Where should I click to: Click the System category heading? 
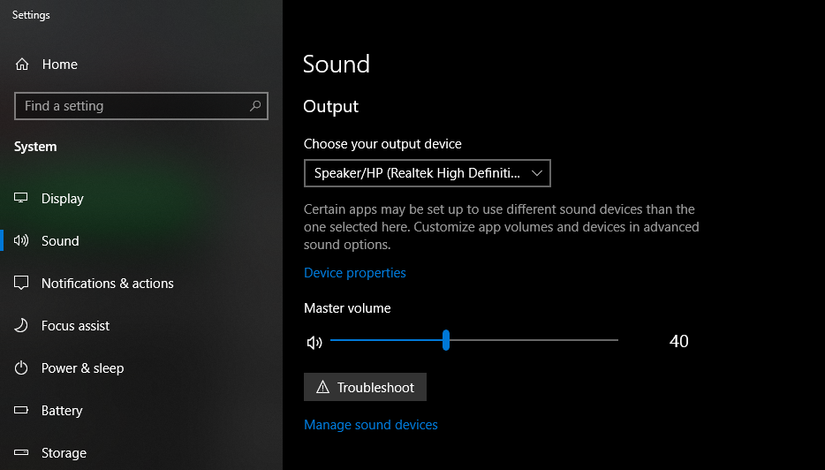[x=35, y=146]
